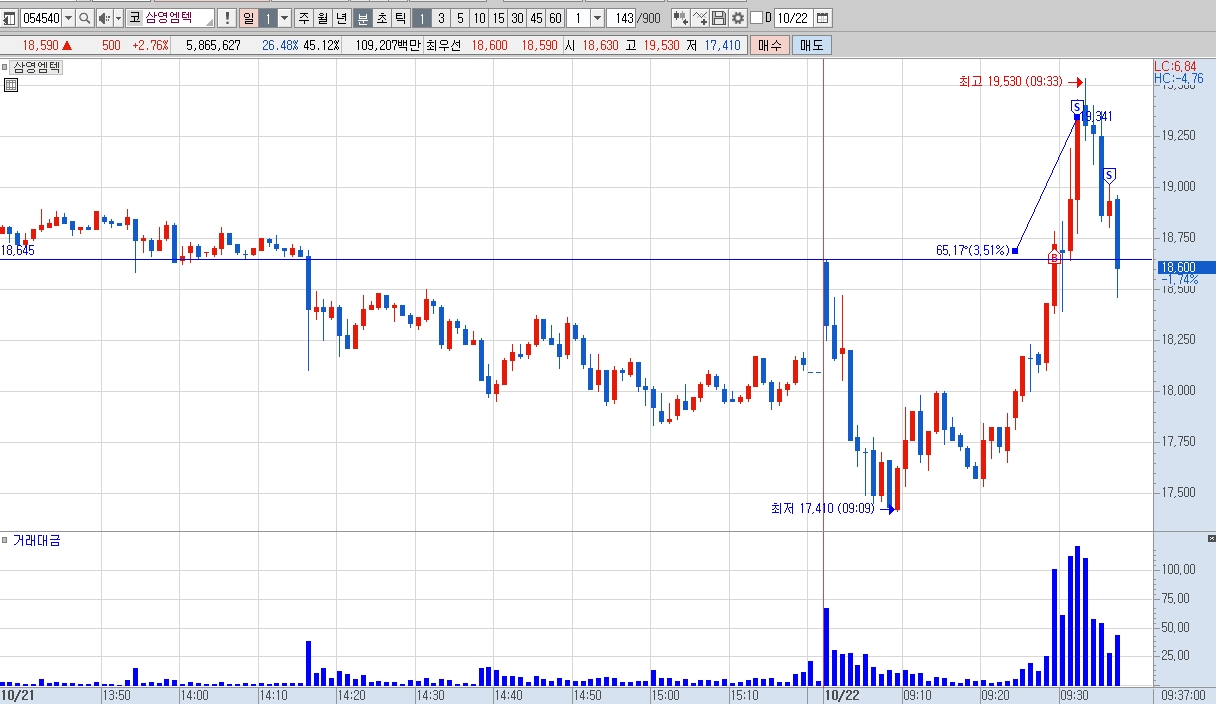Click the stock search magnifier icon
Image resolution: width=1216 pixels, height=704 pixels.
click(x=84, y=18)
